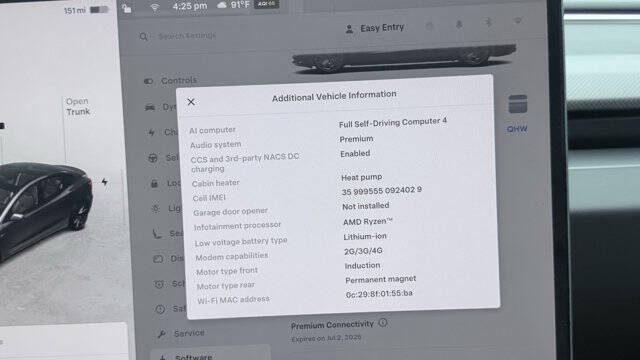640x360 pixels.
Task: Select the Easy Entry driver profile
Action: tap(382, 28)
